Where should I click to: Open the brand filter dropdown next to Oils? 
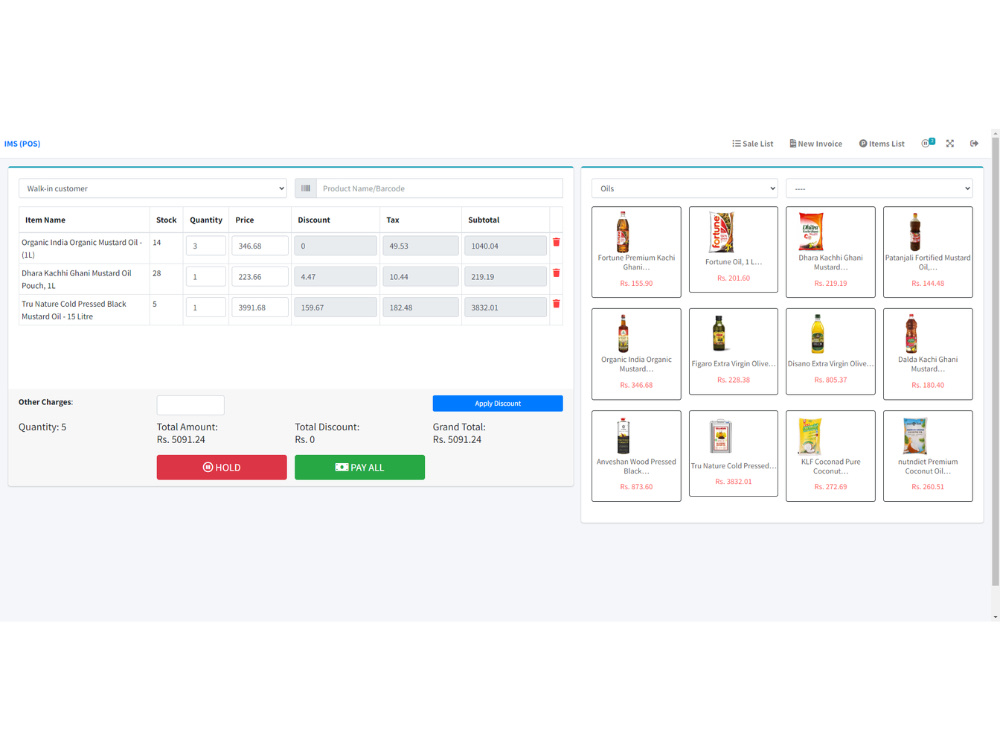click(879, 188)
